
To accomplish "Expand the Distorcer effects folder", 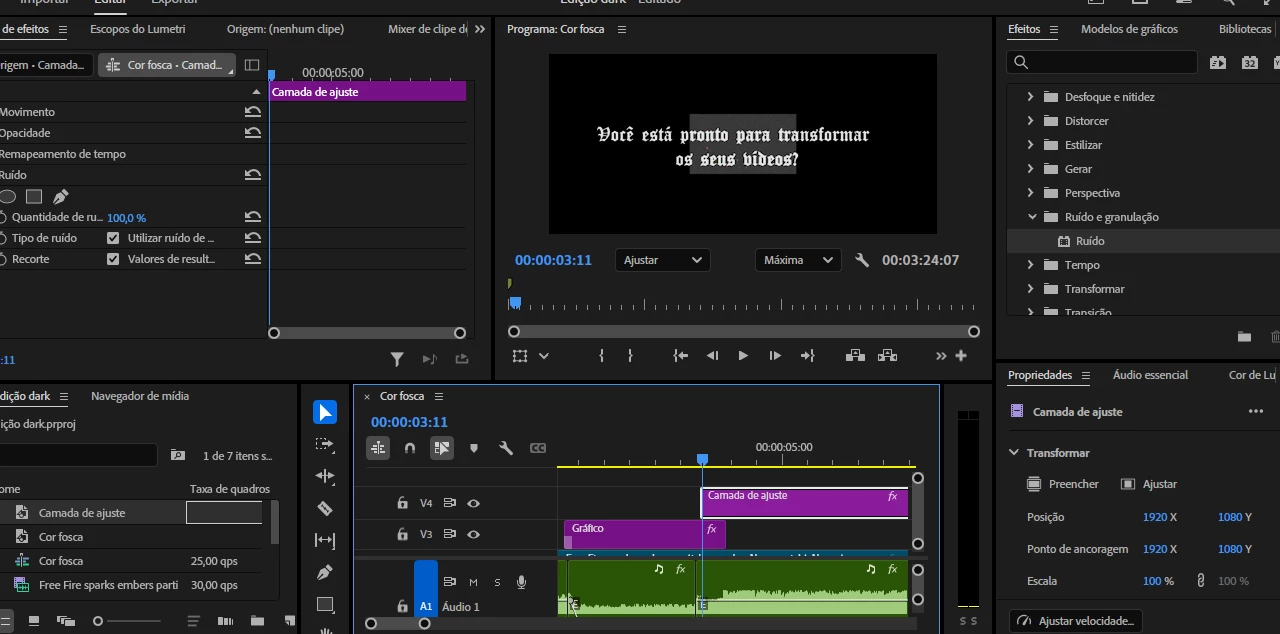I will click(1031, 121).
